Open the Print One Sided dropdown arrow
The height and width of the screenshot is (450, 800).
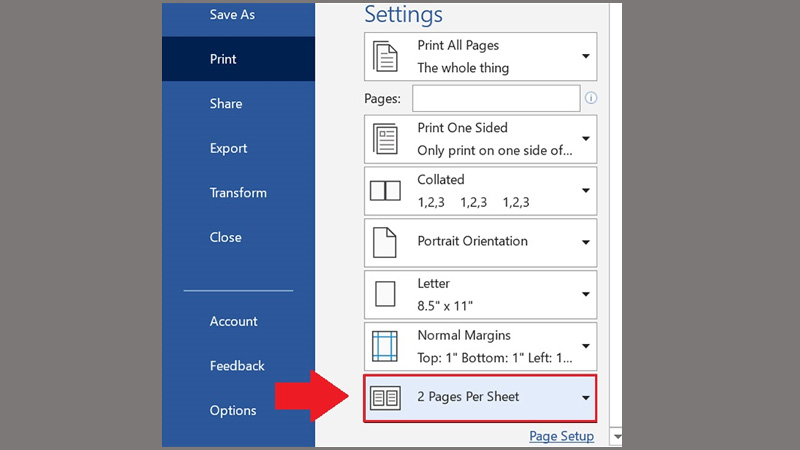(x=586, y=139)
